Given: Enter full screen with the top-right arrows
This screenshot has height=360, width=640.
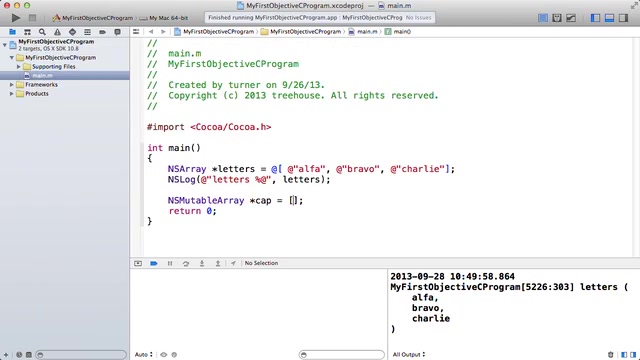Looking at the screenshot, I should [634, 5].
